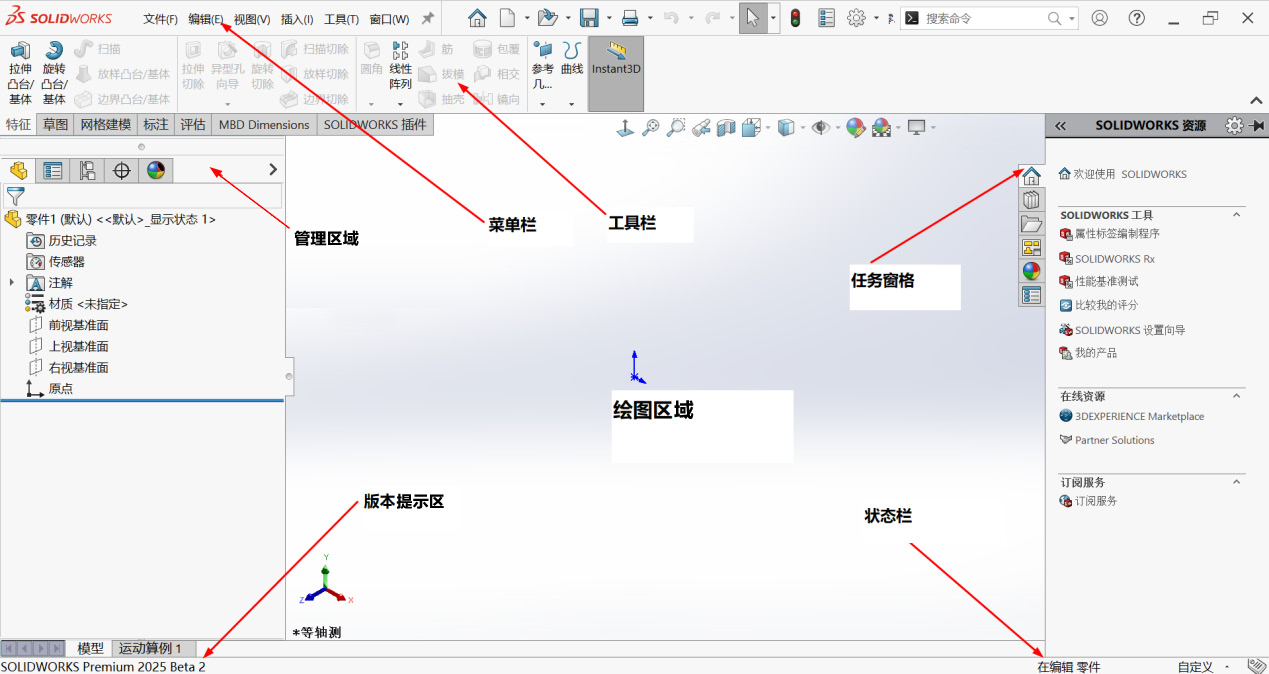Click the Save icon in top toolbar
The height and width of the screenshot is (674, 1269).
(x=589, y=18)
